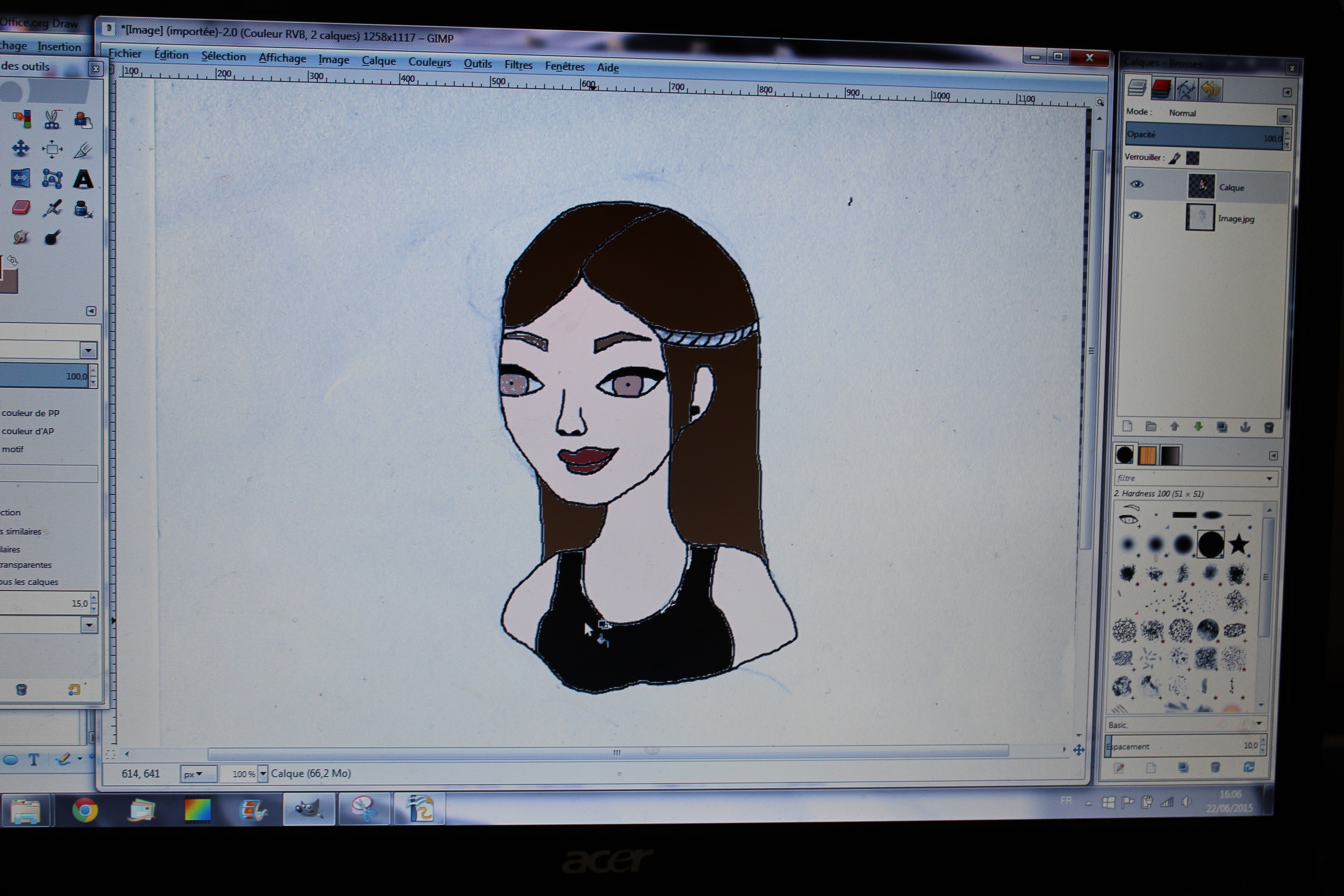Toggle lock pixels brush icon
Image resolution: width=1344 pixels, height=896 pixels.
coord(1174,158)
